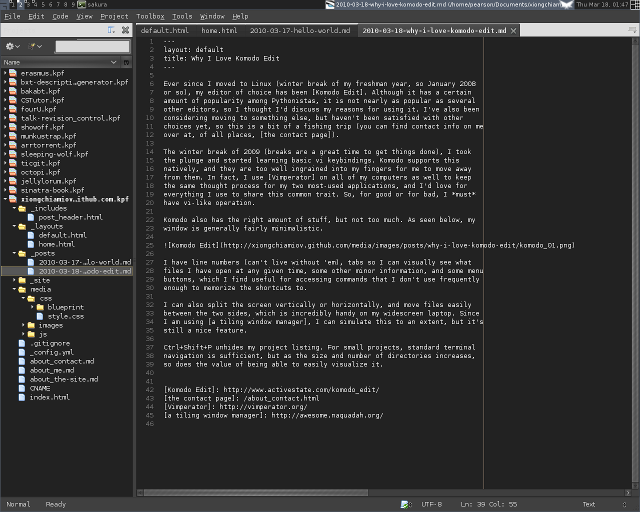The width and height of the screenshot is (640, 512).
Task: Click the sakura terminal icon in taskbar
Action: pos(82,4)
